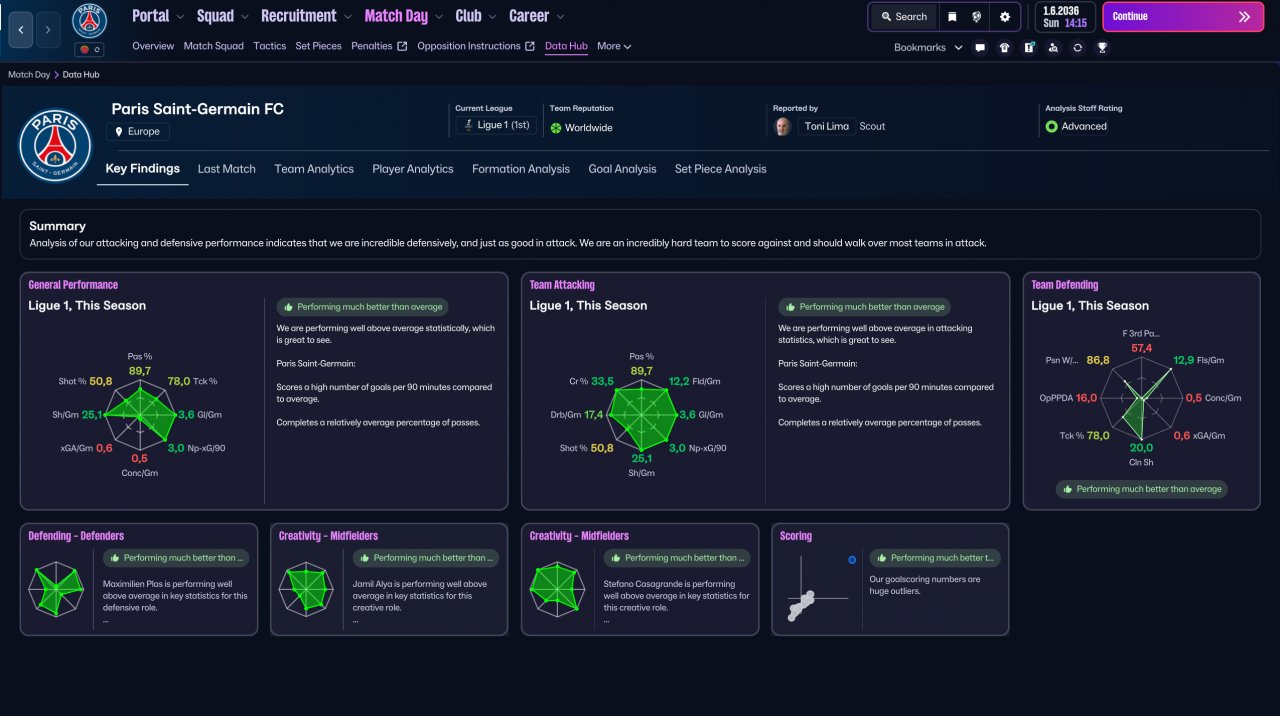1280x716 pixels.
Task: Switch to the Goal Analysis tab
Action: point(622,169)
